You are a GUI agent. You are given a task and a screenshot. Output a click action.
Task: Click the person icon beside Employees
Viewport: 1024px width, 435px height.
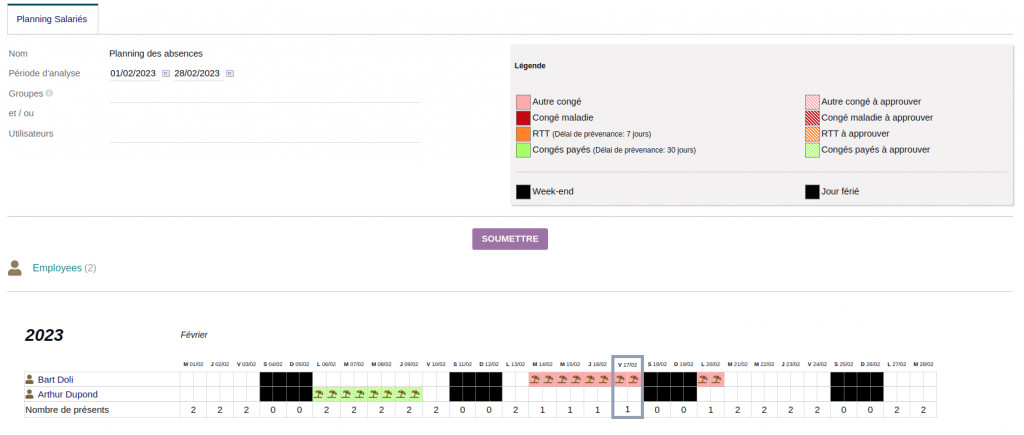[x=15, y=268]
